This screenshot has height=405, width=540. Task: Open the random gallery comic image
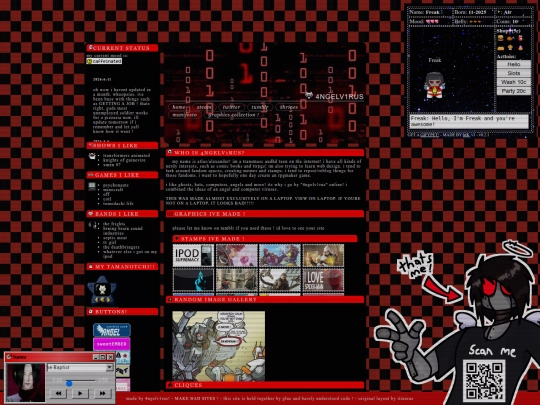[219, 346]
